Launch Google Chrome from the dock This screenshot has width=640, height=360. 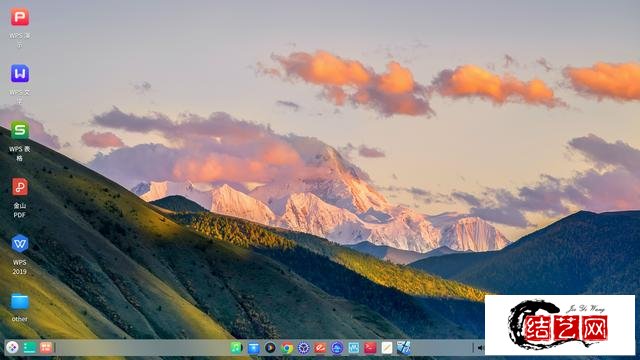point(287,348)
